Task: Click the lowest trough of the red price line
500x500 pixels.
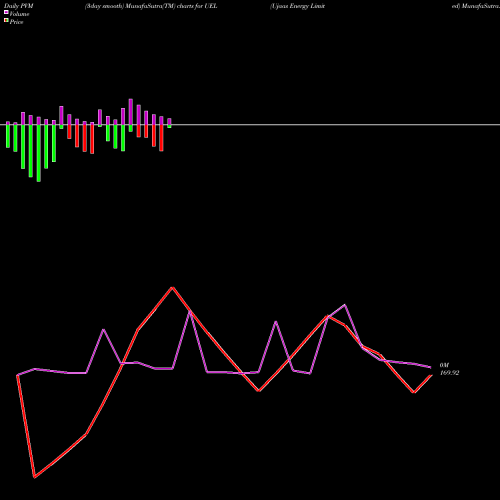Action: 35,477
